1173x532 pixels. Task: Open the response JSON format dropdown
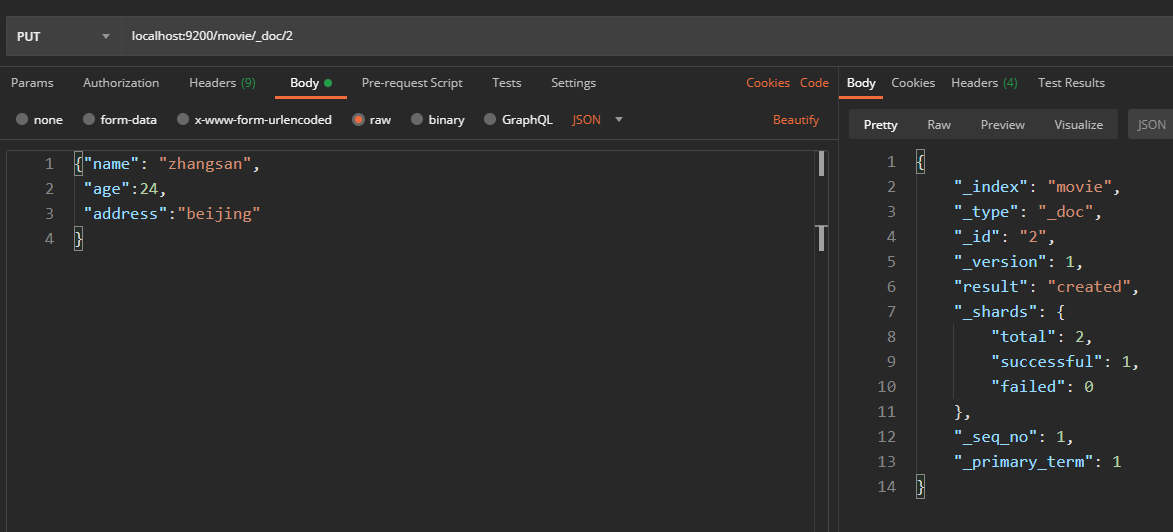point(1151,125)
